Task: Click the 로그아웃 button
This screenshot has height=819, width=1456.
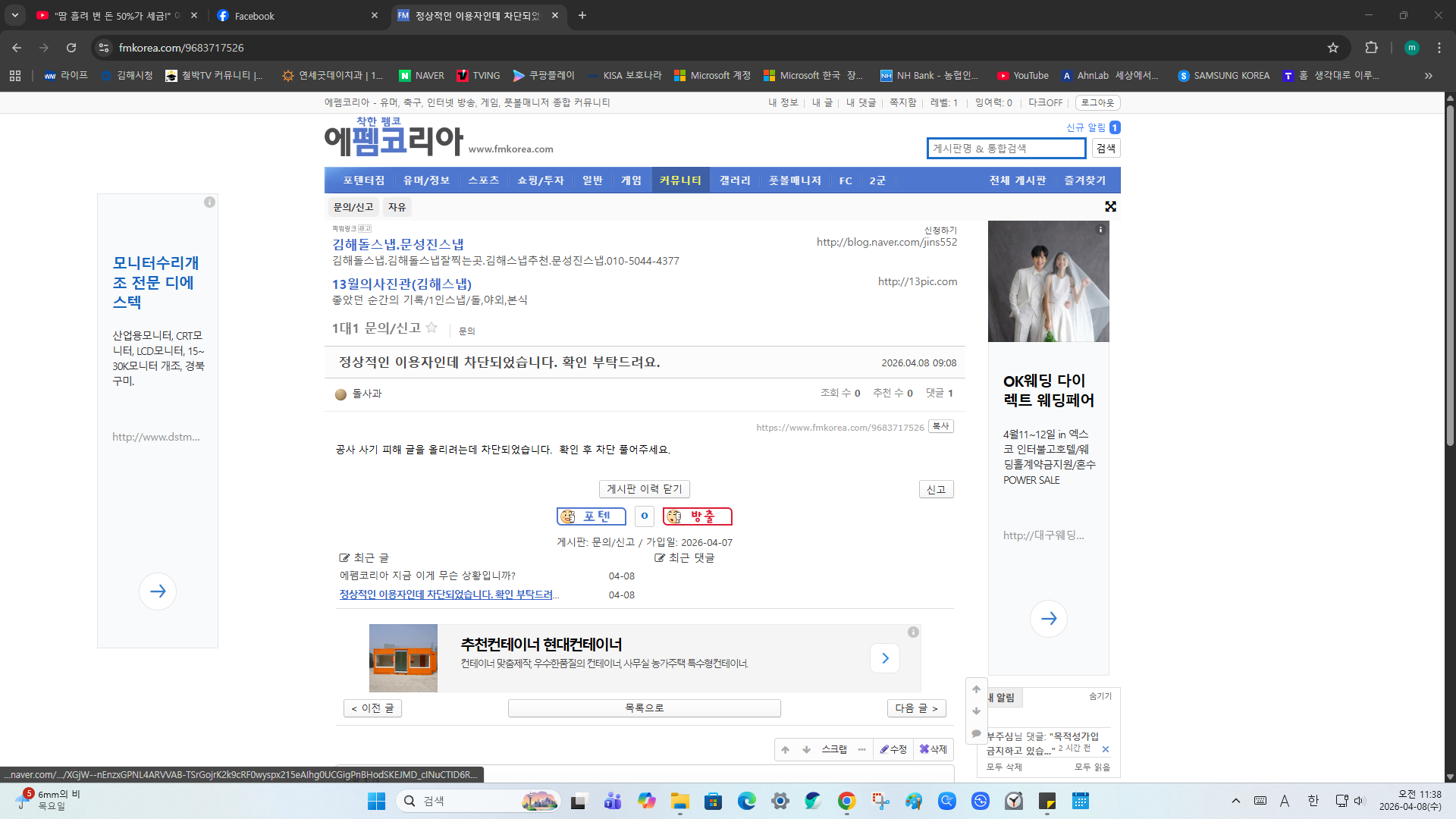Action: click(x=1097, y=102)
